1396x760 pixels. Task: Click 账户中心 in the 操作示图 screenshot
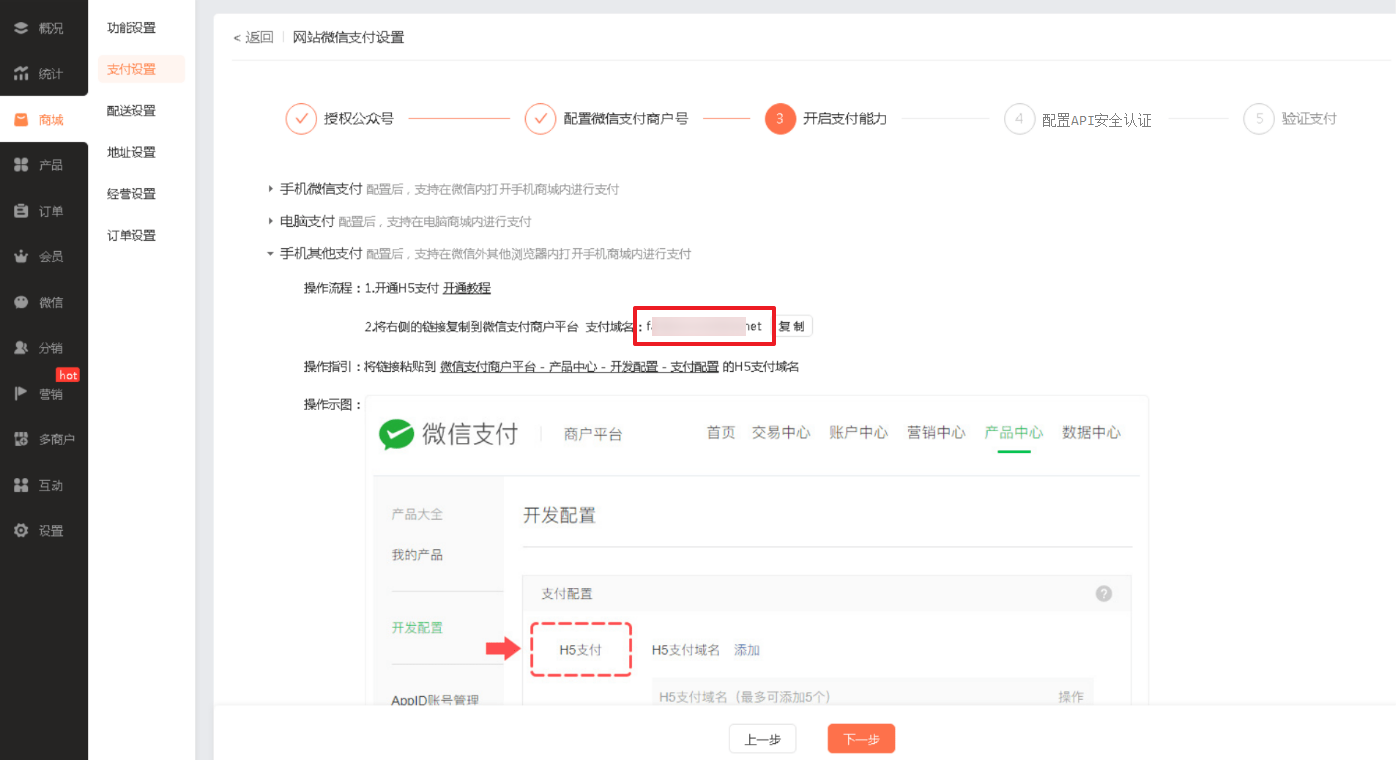click(859, 433)
